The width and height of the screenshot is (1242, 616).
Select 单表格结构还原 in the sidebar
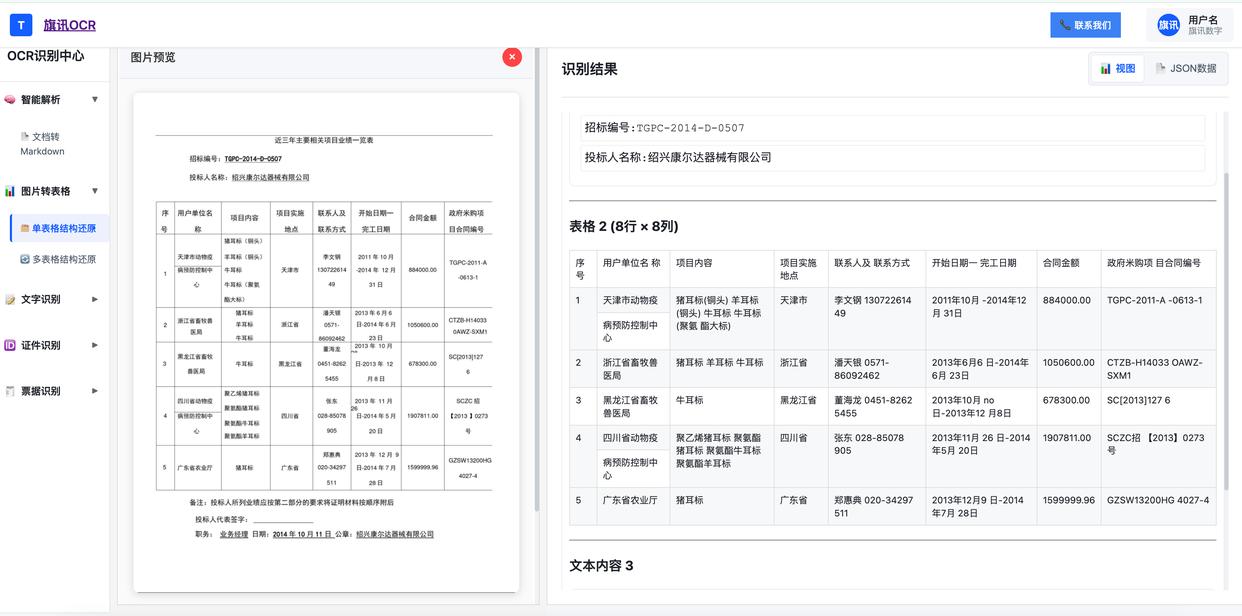click(59, 228)
